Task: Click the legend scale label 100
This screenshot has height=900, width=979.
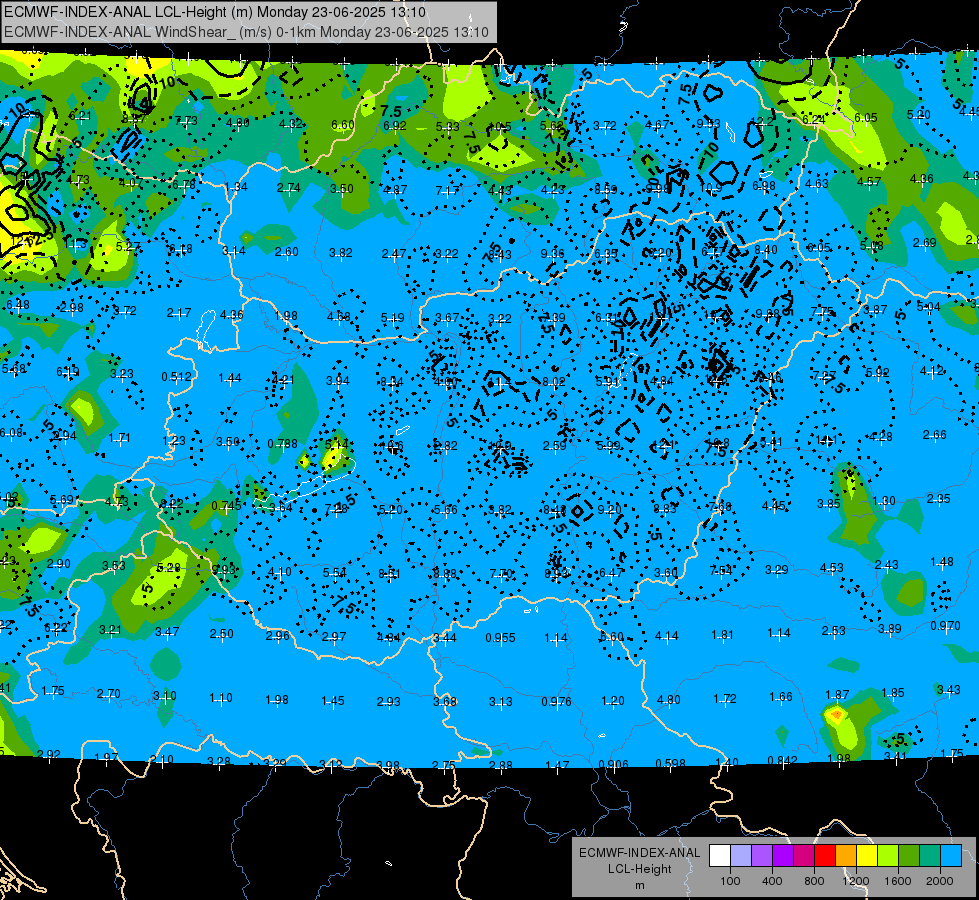Action: pos(730,881)
